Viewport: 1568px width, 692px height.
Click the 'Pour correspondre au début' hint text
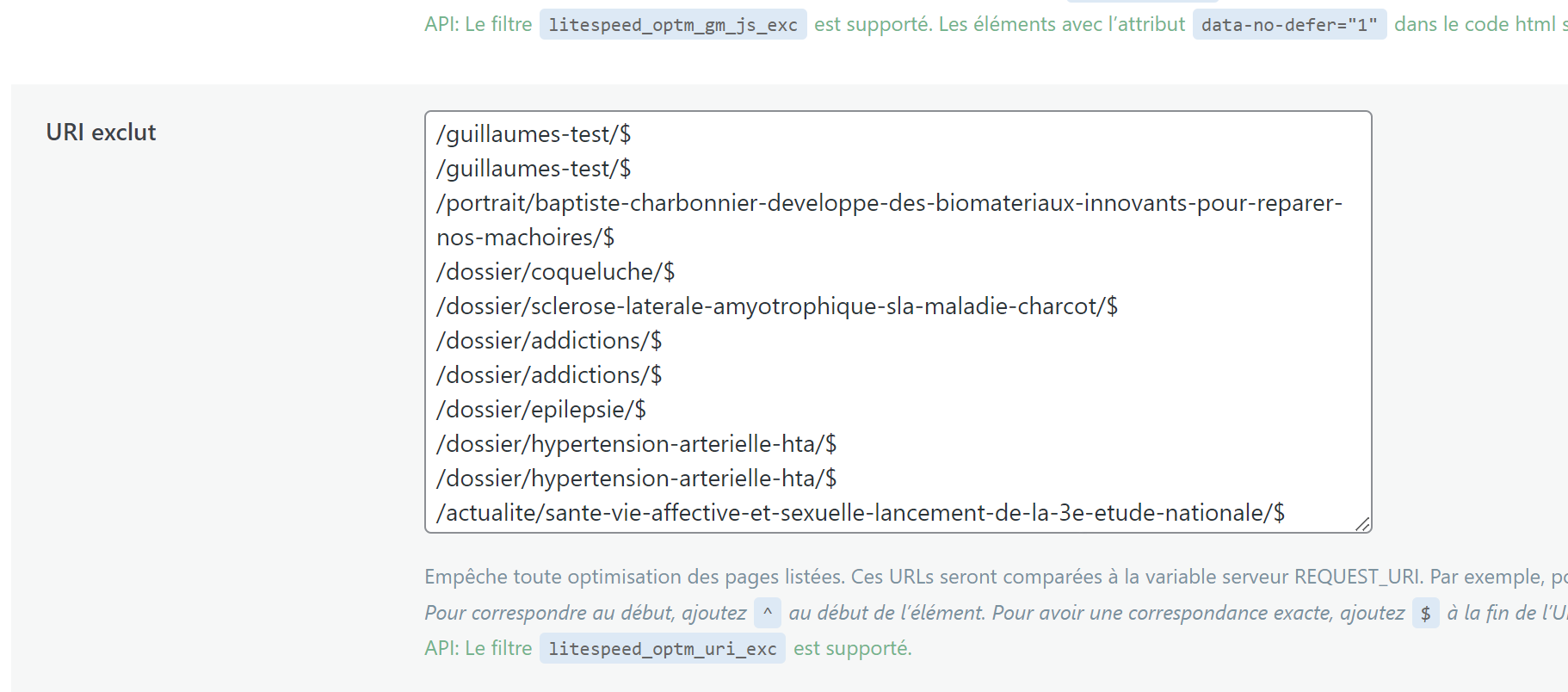click(585, 613)
